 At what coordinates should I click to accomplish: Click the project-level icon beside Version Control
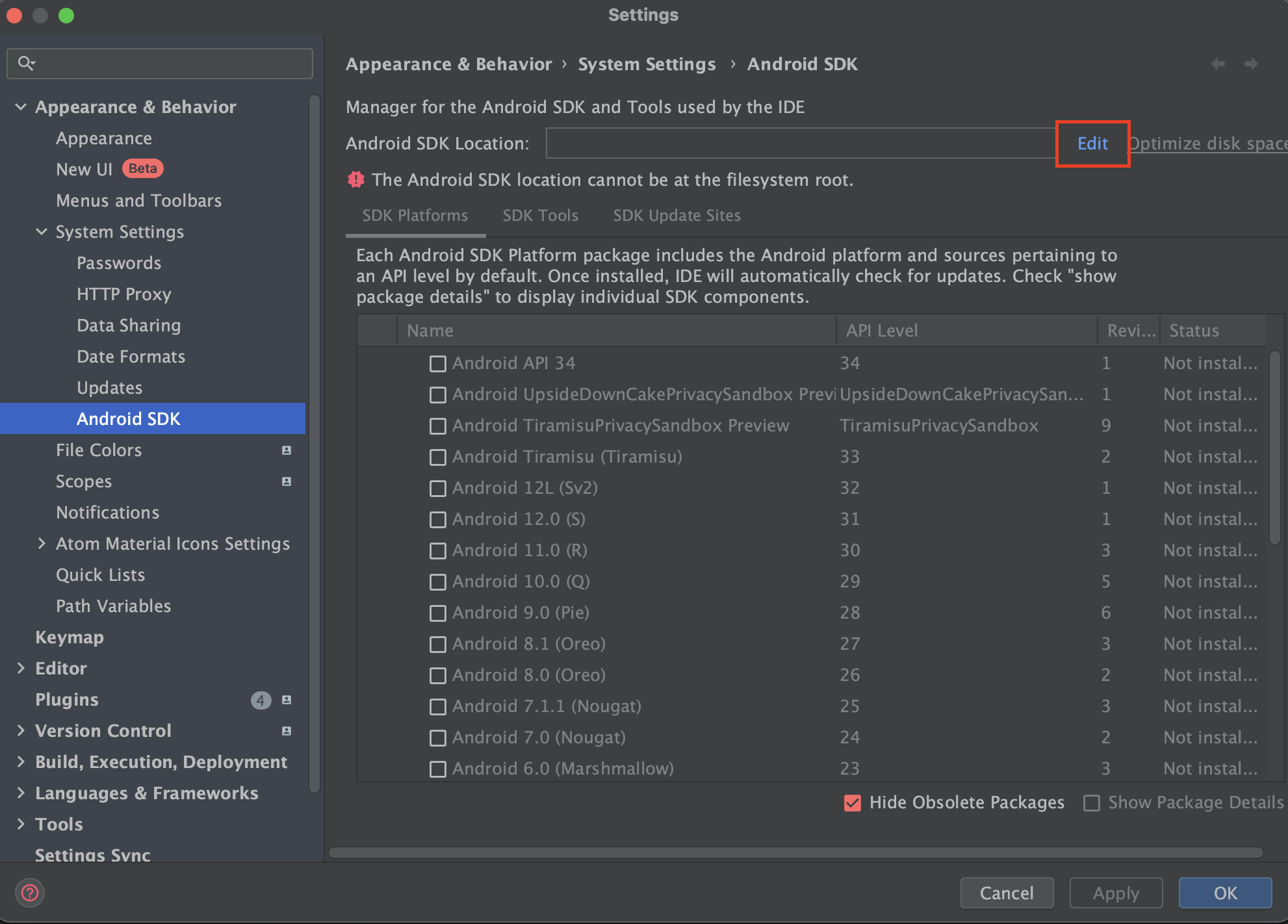pyautogui.click(x=287, y=731)
